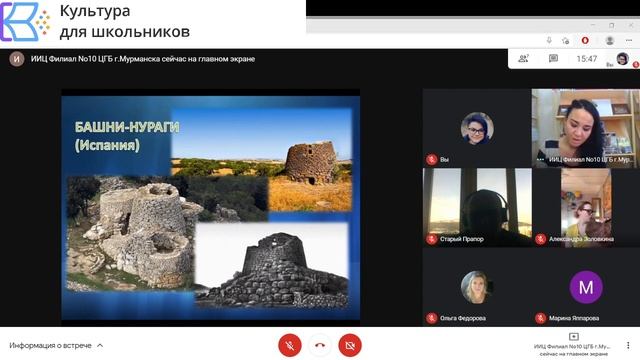Click the purple M avatar of Марина Яппарова
Image resolution: width=640 pixels, height=360 pixels.
tap(586, 287)
